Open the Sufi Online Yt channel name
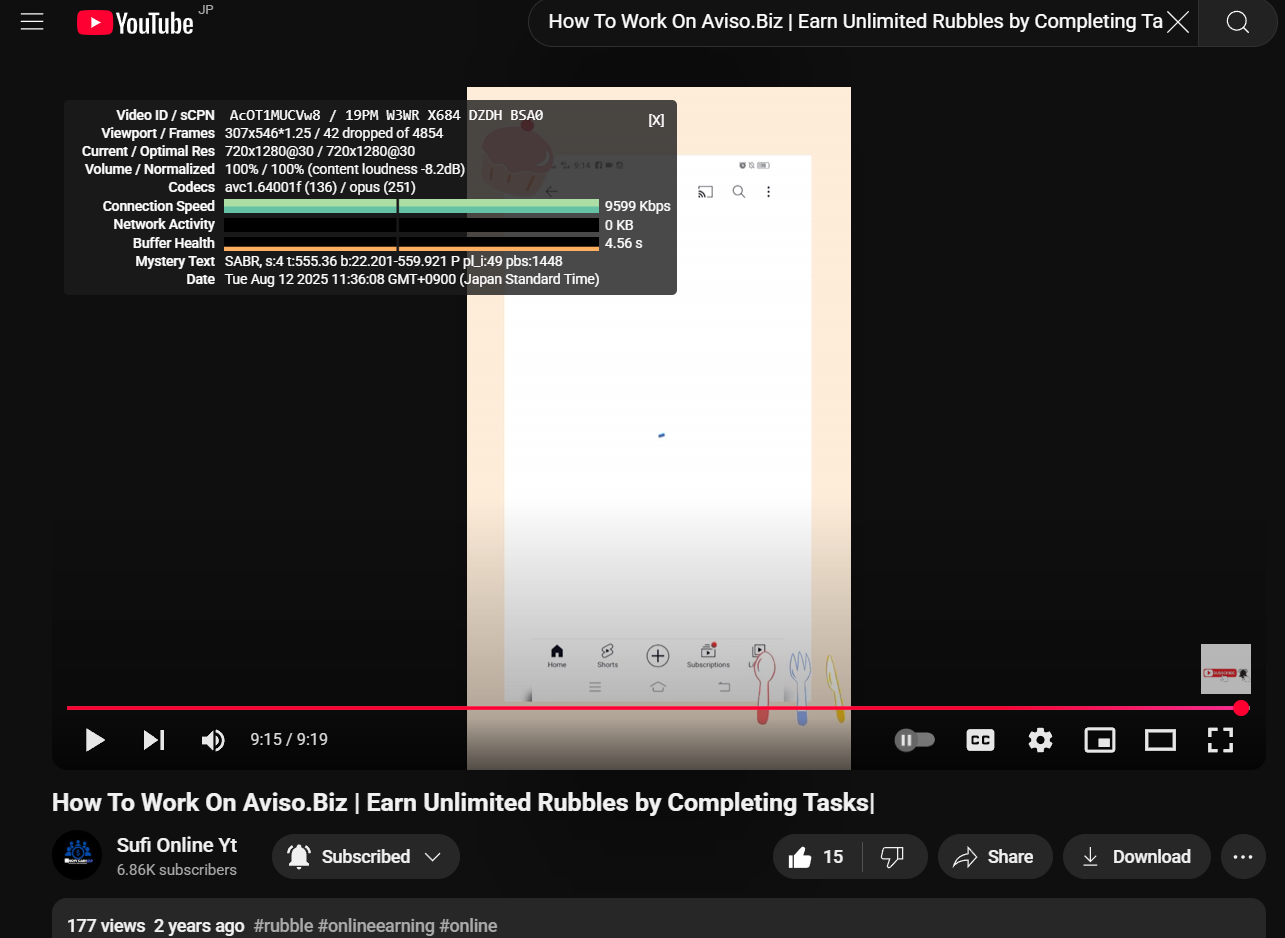Screen dimensions: 1285x938 click(177, 845)
